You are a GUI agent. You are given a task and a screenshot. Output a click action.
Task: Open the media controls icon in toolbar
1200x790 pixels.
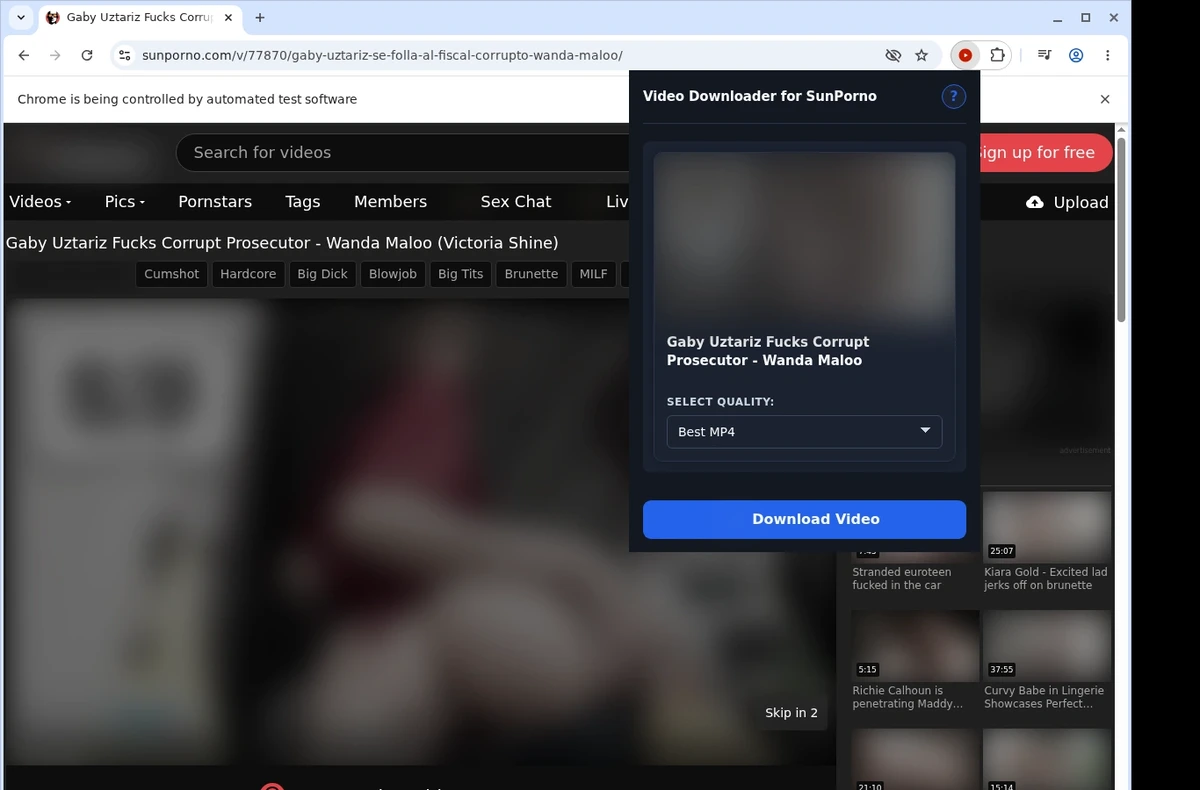pyautogui.click(x=1044, y=56)
